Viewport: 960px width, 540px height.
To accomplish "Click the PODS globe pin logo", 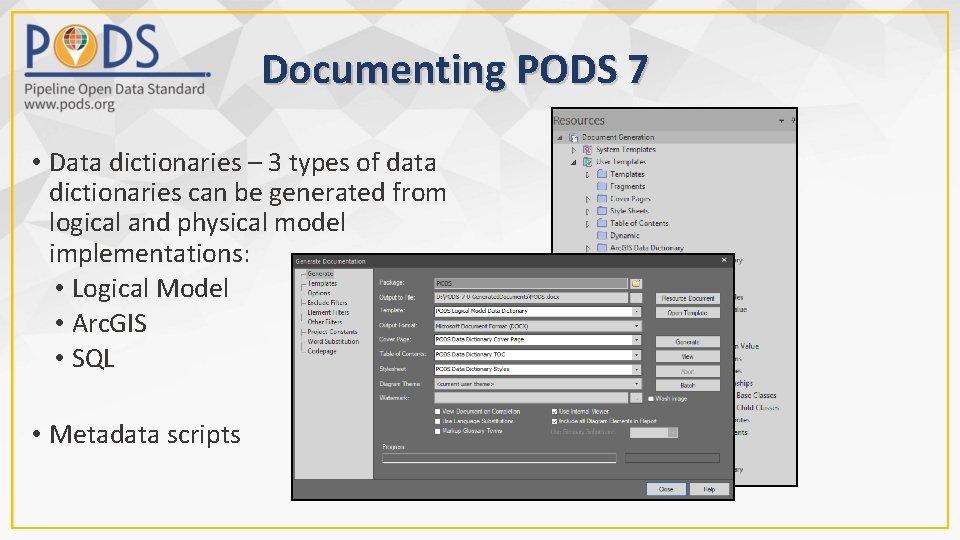I will tap(75, 45).
